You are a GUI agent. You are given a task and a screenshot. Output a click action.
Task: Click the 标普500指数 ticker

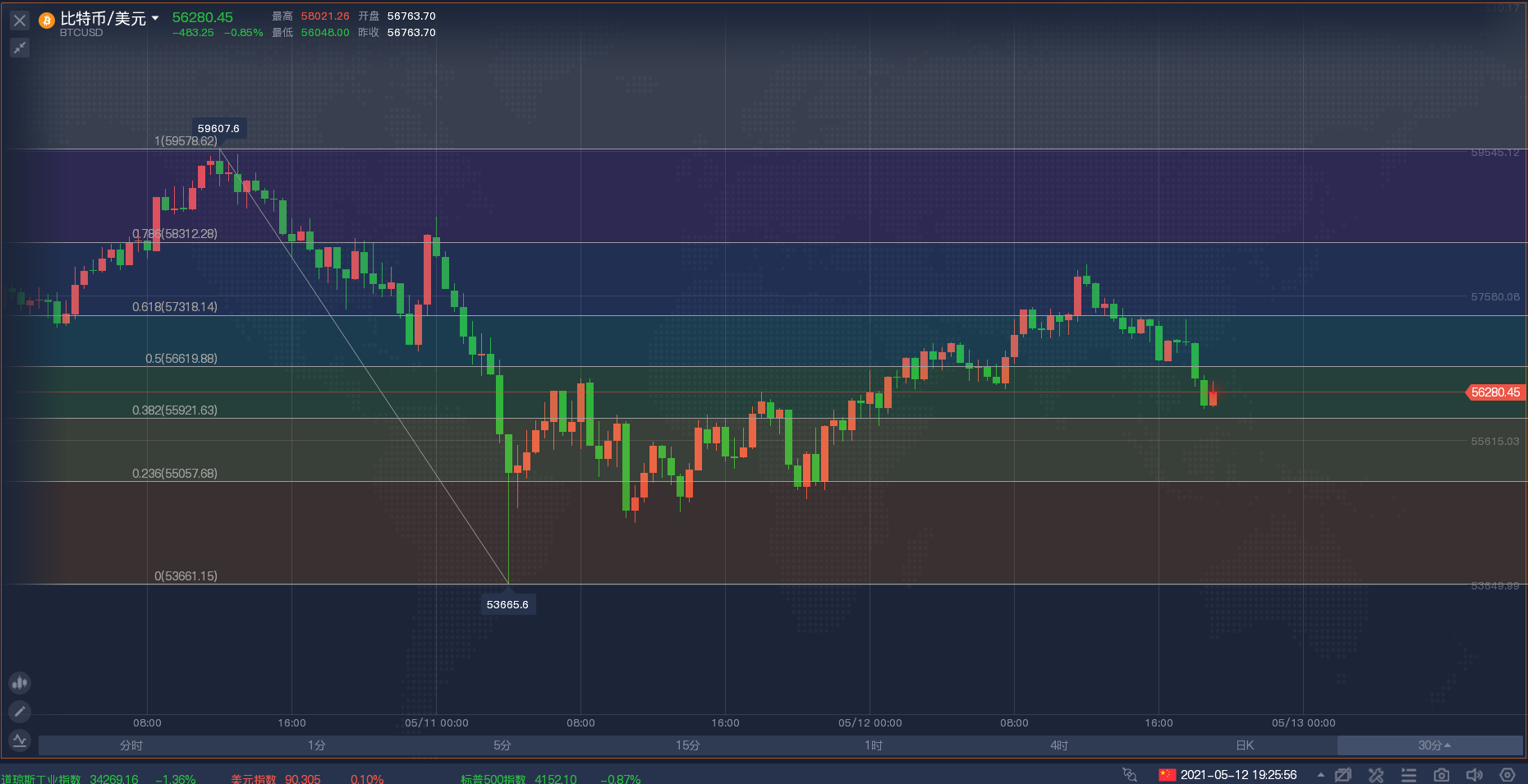pyautogui.click(x=550, y=779)
